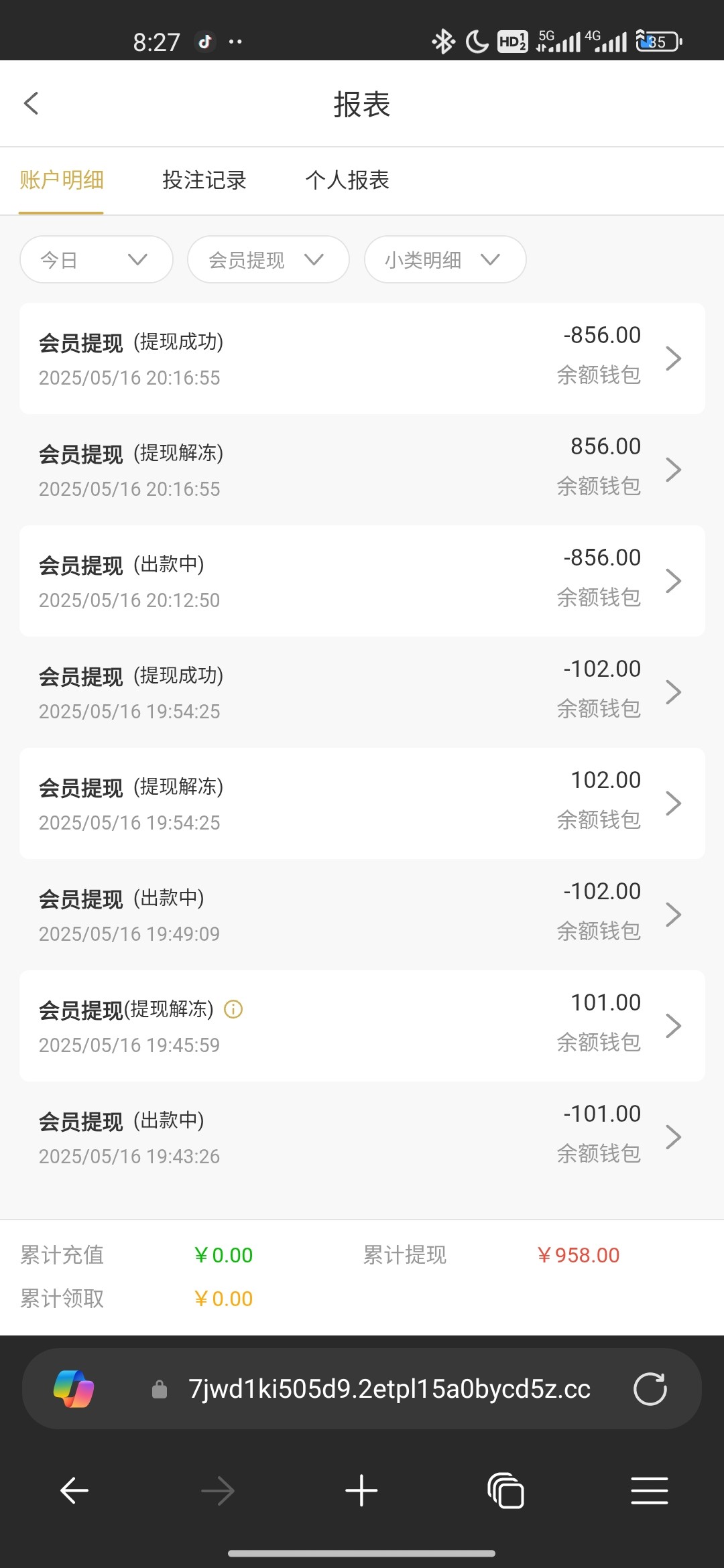Expand the 今日 date dropdown
Image resolution: width=724 pixels, height=1568 pixels.
[97, 259]
